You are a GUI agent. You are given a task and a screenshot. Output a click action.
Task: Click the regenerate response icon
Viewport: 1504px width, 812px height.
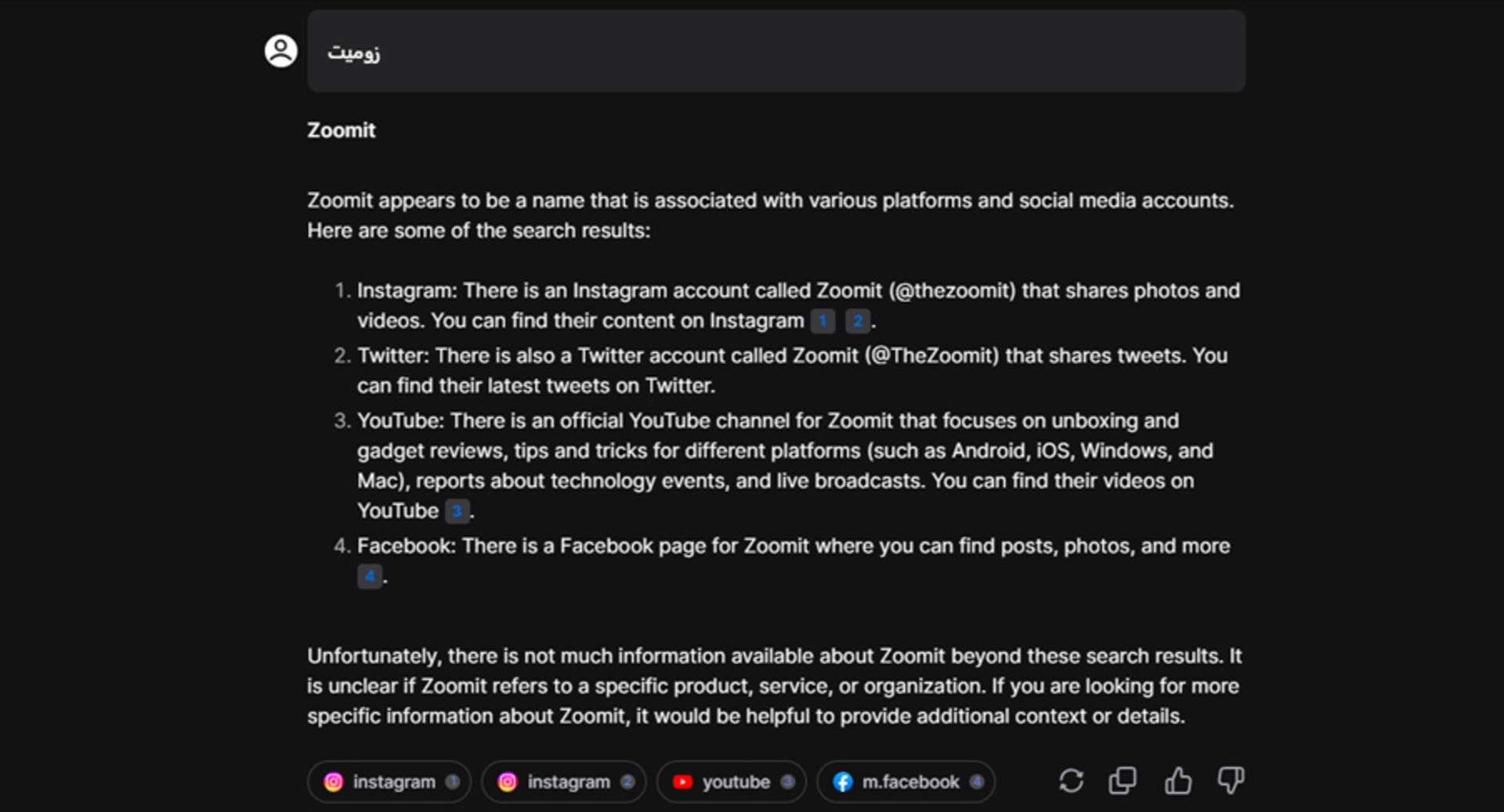[1071, 781]
